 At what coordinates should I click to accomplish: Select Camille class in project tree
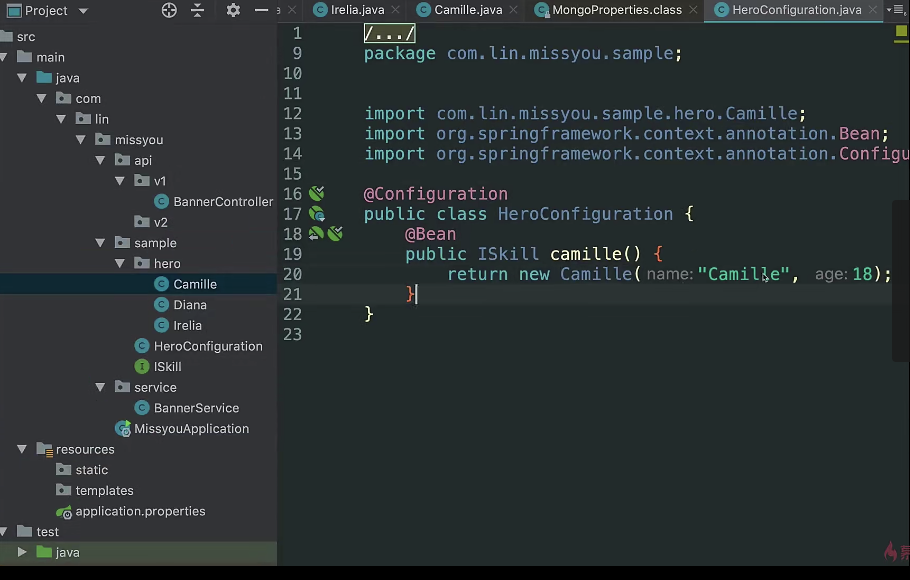point(194,284)
